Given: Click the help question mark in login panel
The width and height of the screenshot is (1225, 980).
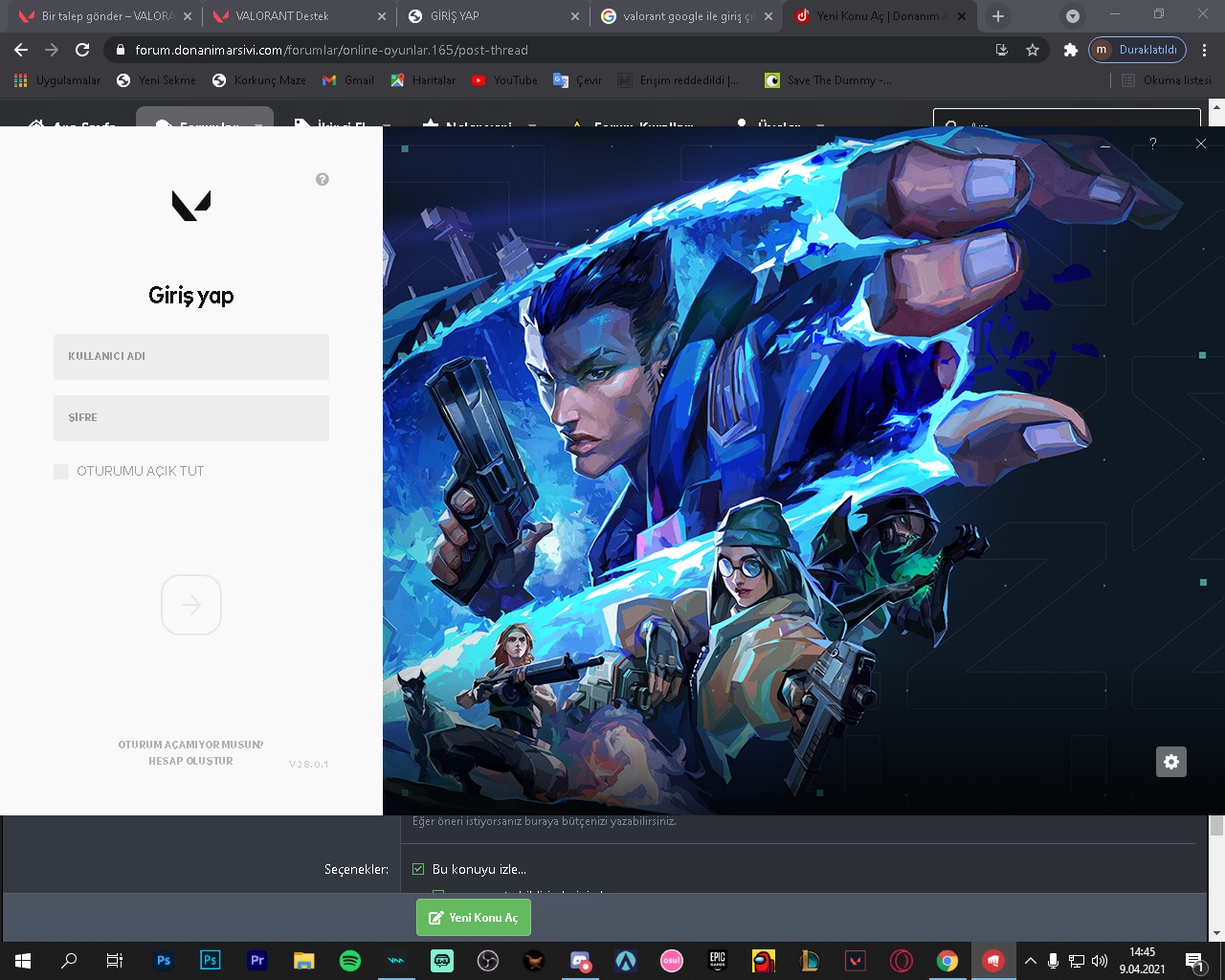Looking at the screenshot, I should click(x=323, y=179).
